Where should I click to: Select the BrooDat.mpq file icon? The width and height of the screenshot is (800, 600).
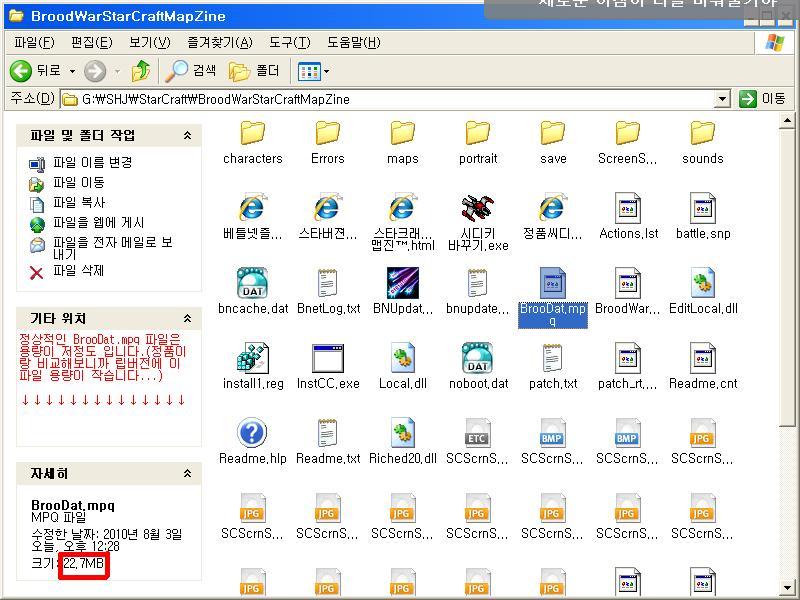pos(552,283)
